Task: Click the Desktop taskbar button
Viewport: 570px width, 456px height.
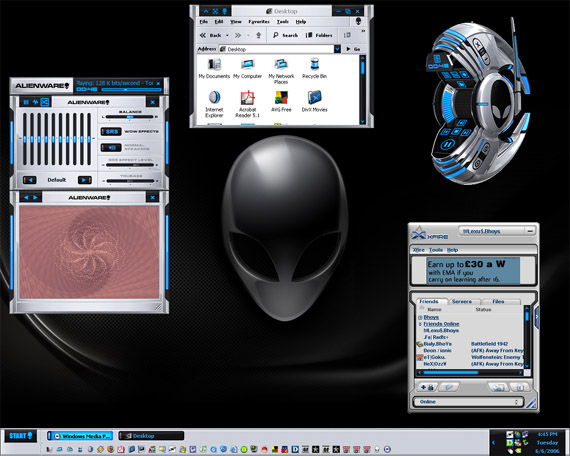Action: point(151,436)
